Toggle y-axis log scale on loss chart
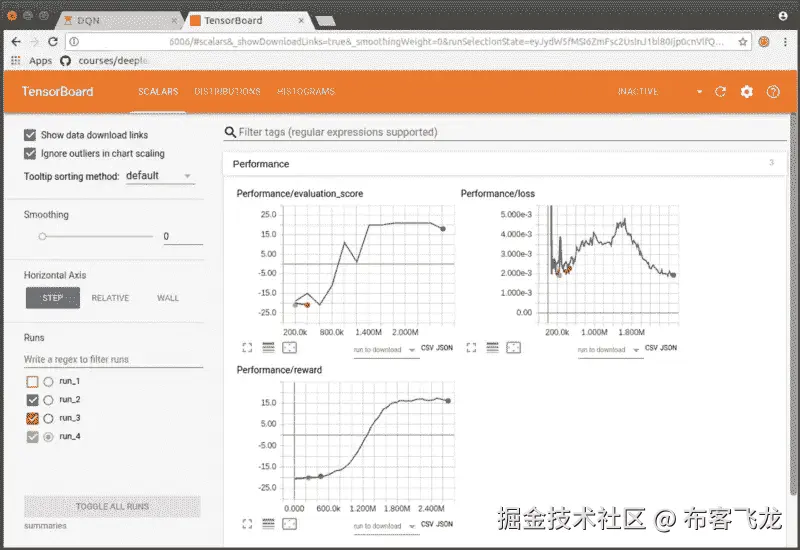800x550 pixels. click(x=492, y=348)
